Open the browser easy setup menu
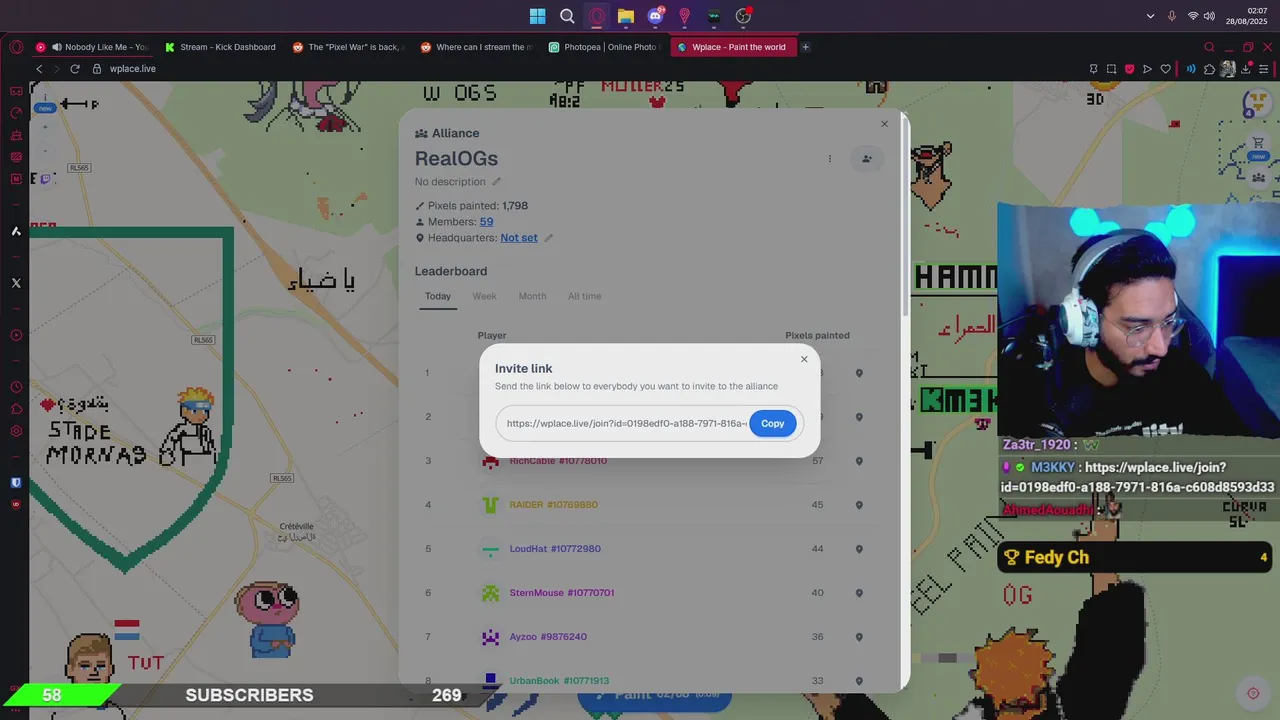 (1262, 69)
